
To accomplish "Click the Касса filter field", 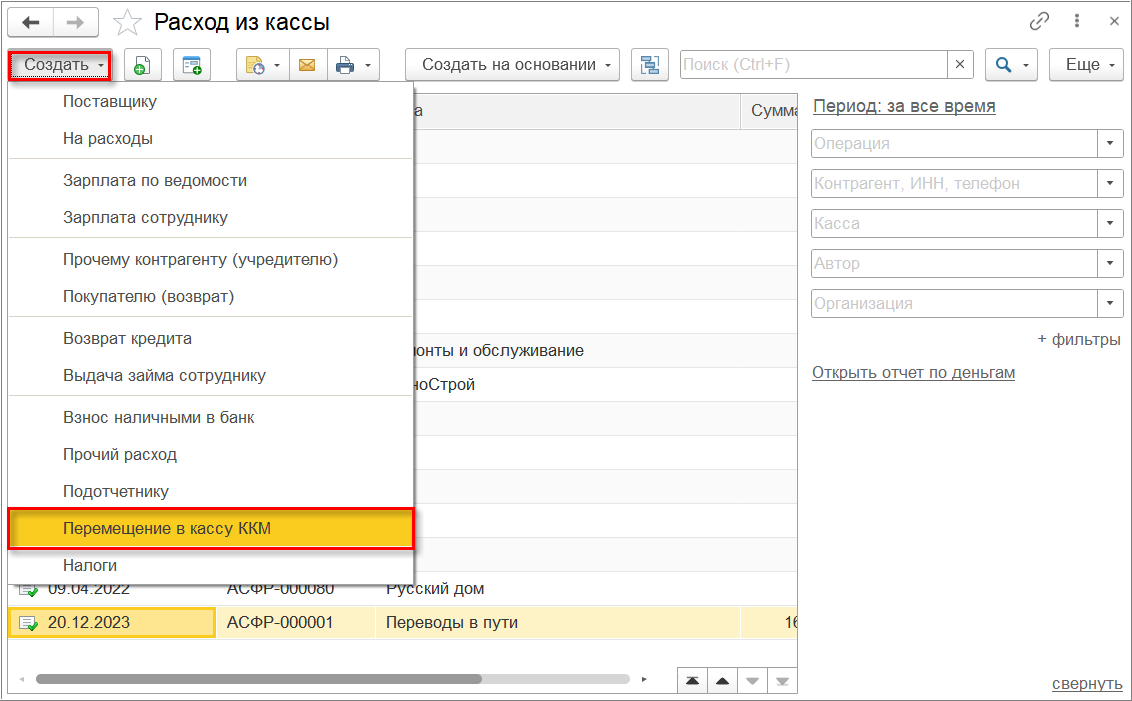I will (x=954, y=224).
